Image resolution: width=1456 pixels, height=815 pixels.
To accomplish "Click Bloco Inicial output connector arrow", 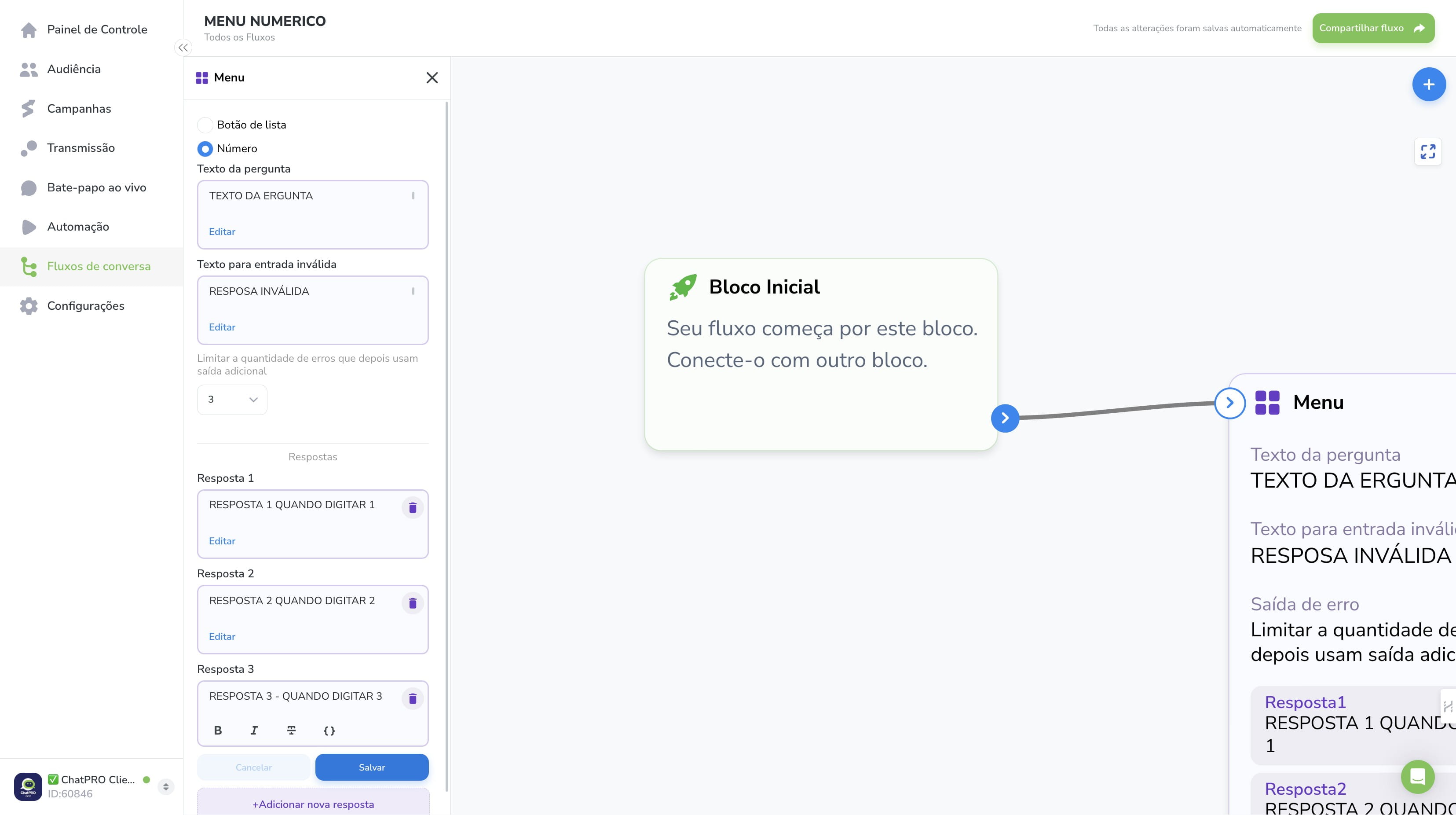I will click(1005, 418).
